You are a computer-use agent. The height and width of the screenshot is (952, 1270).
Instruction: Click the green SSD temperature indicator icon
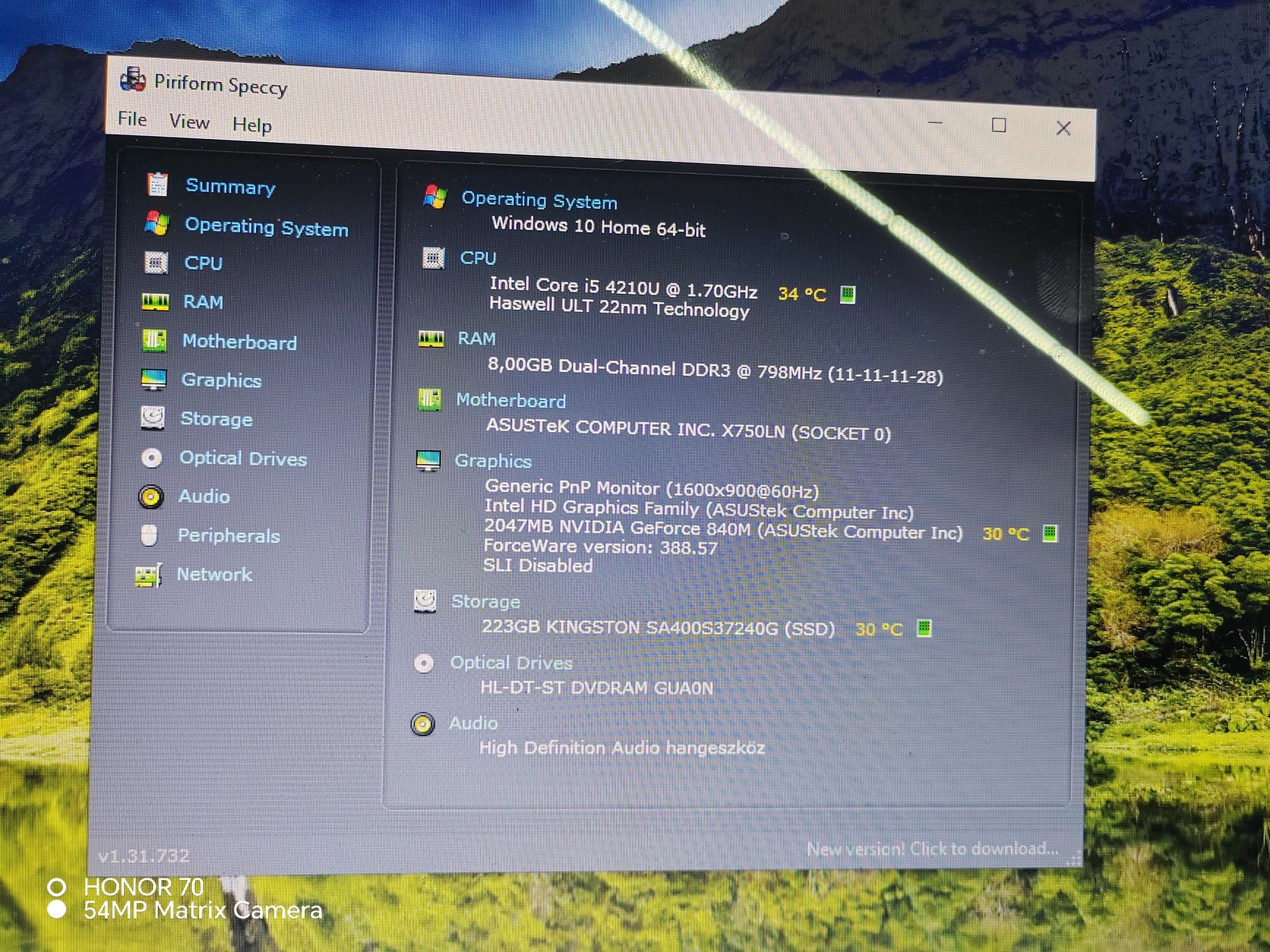(924, 629)
